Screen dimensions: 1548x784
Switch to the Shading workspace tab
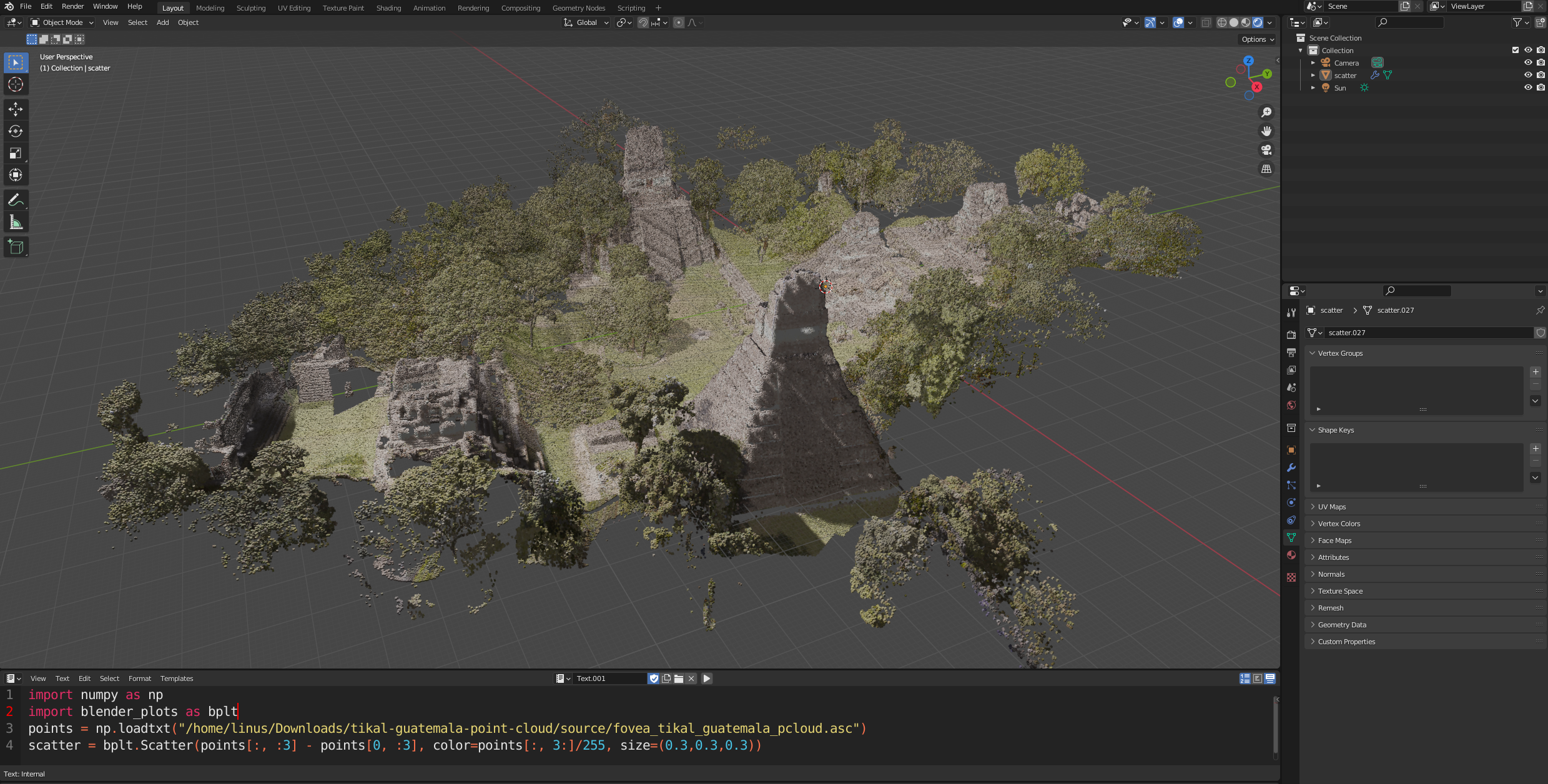[388, 8]
